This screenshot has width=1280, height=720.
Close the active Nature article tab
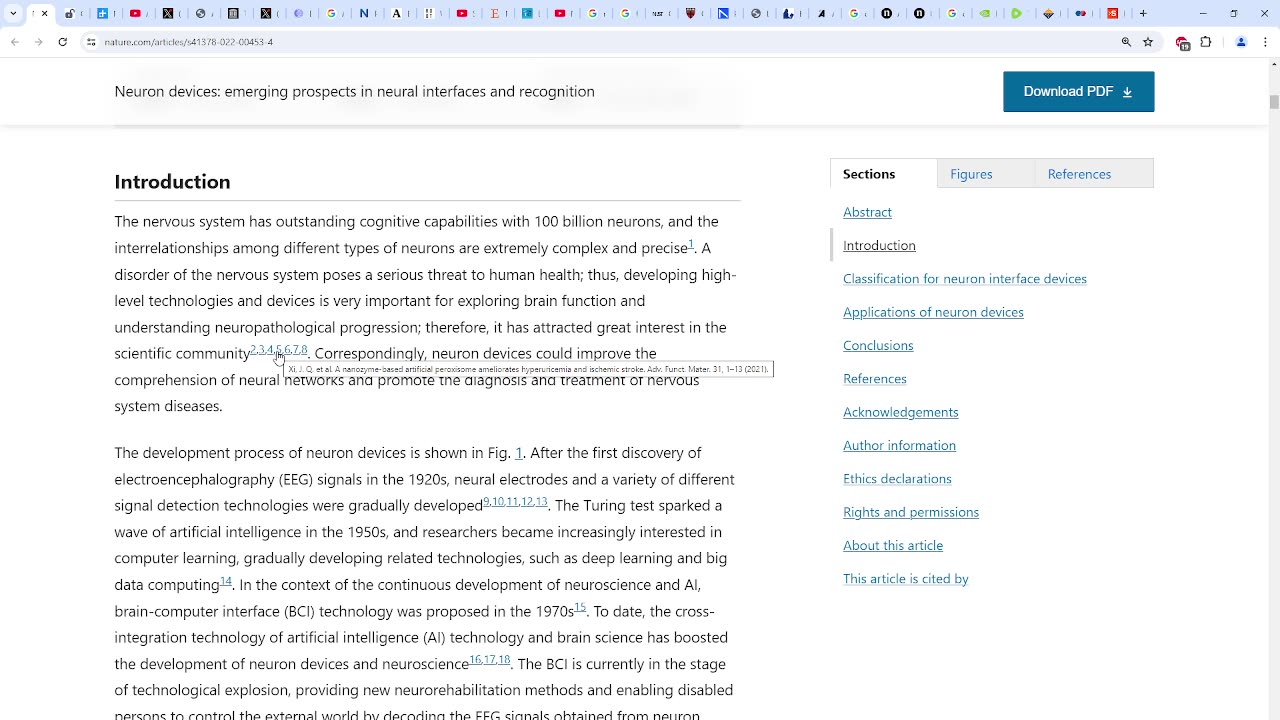coord(44,14)
